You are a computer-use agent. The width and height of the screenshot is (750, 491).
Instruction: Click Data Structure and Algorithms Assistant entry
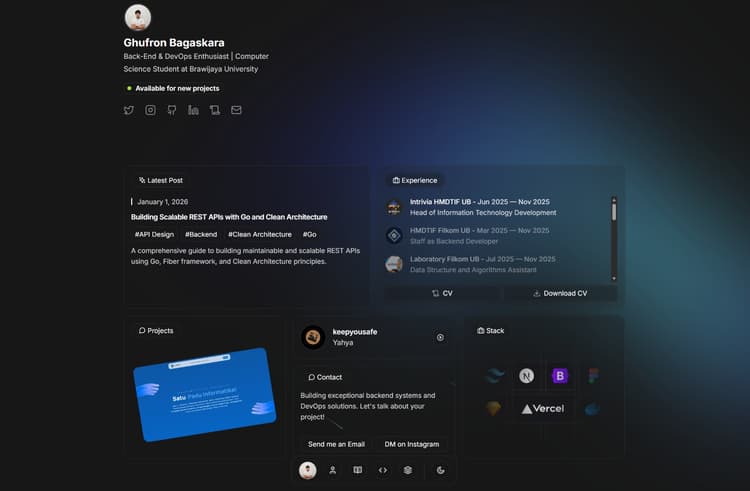(x=473, y=270)
